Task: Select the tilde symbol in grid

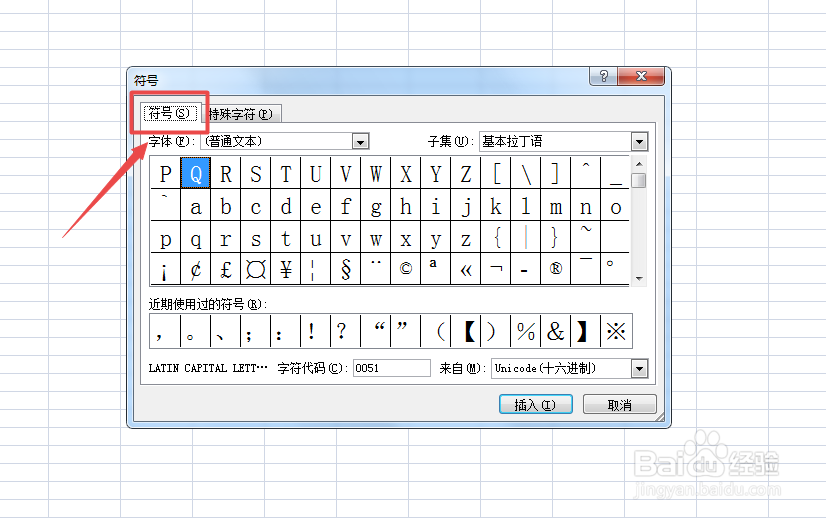Action: (x=585, y=237)
